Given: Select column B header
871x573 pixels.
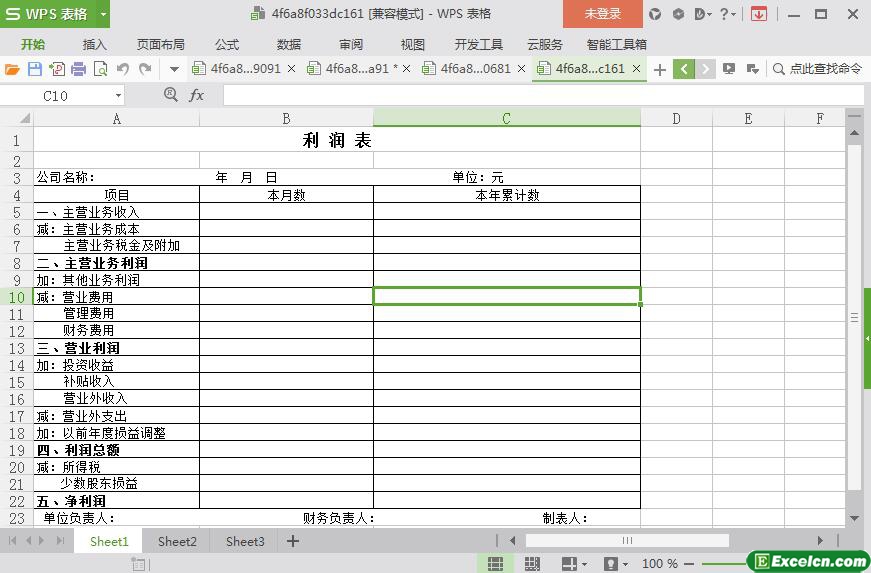Looking at the screenshot, I should (286, 118).
